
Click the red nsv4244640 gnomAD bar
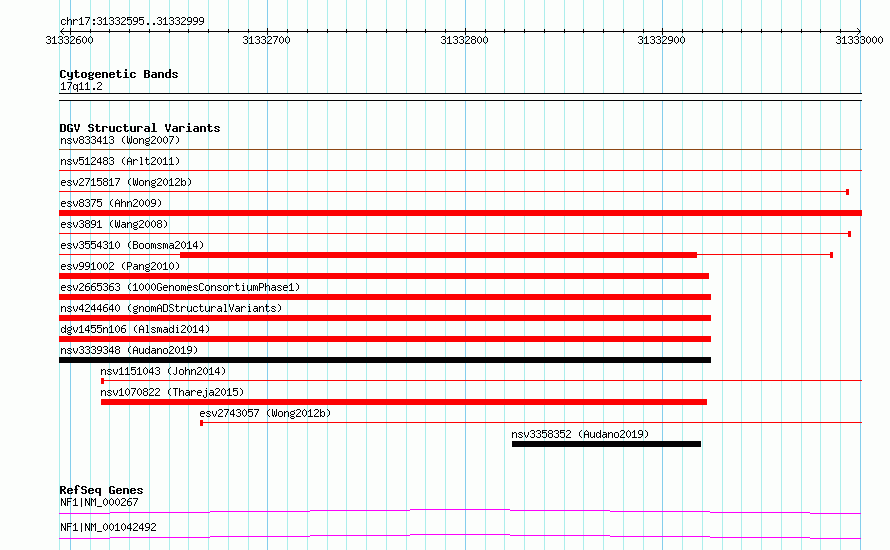(385, 318)
